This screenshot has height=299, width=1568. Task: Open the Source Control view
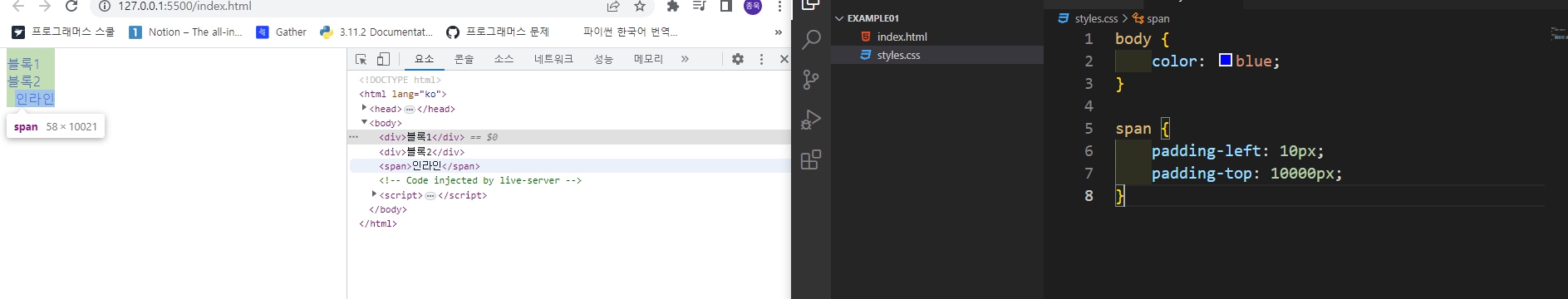click(811, 80)
